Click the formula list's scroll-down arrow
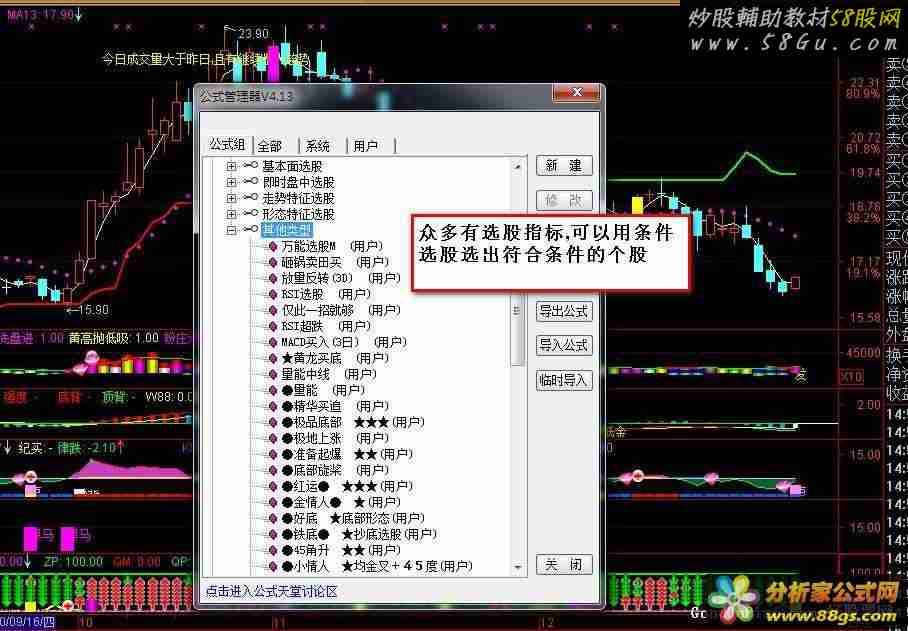Viewport: 908px width, 631px height. pyautogui.click(x=518, y=568)
